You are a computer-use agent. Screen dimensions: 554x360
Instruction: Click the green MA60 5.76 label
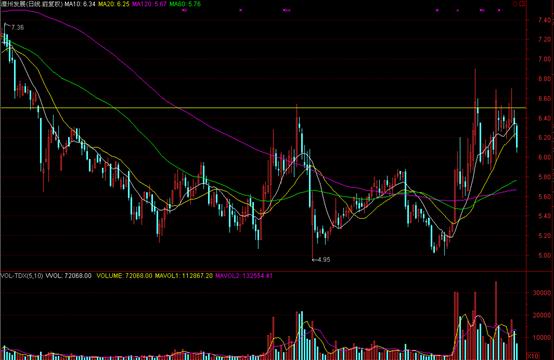point(185,4)
